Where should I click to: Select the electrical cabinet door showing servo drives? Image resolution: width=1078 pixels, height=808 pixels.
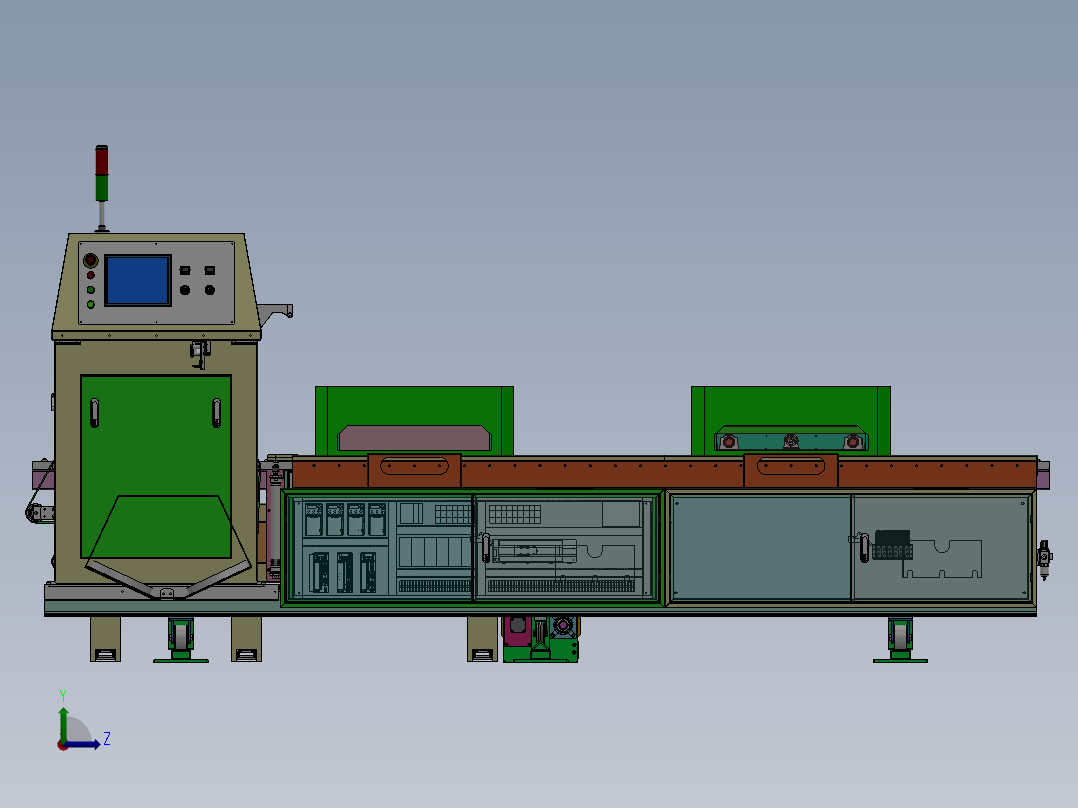(x=380, y=548)
